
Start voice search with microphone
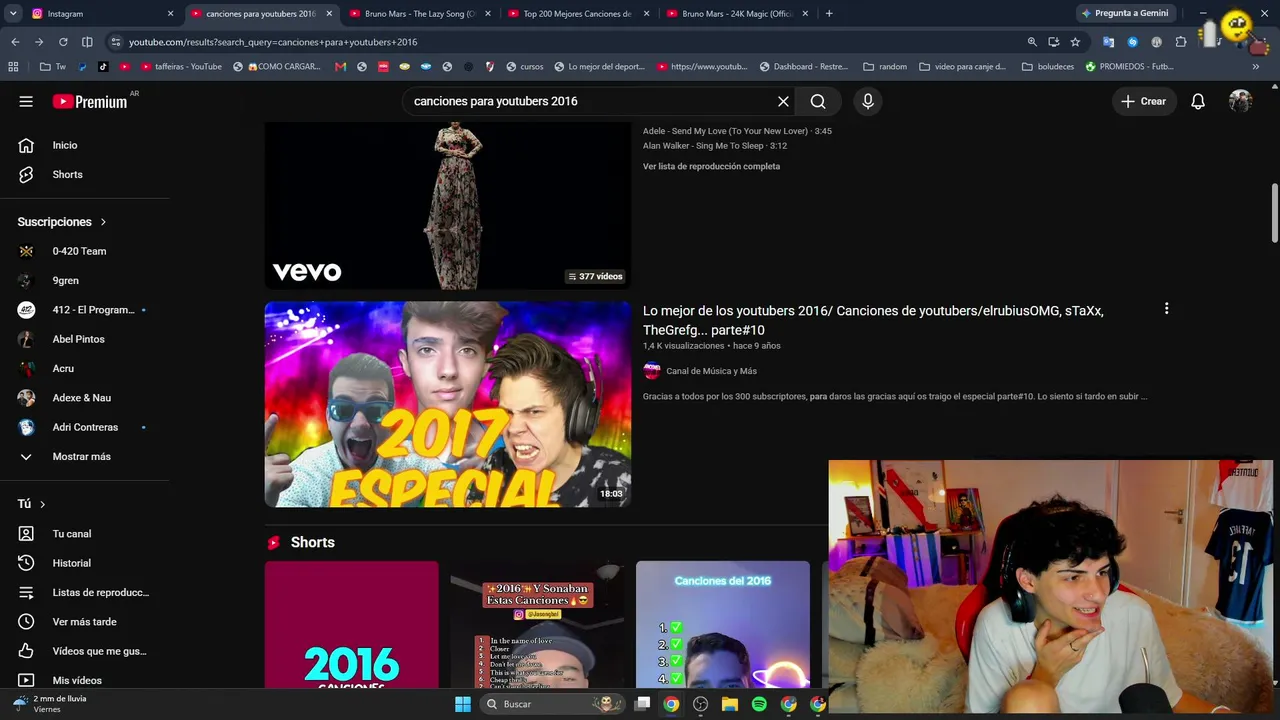coord(868,101)
